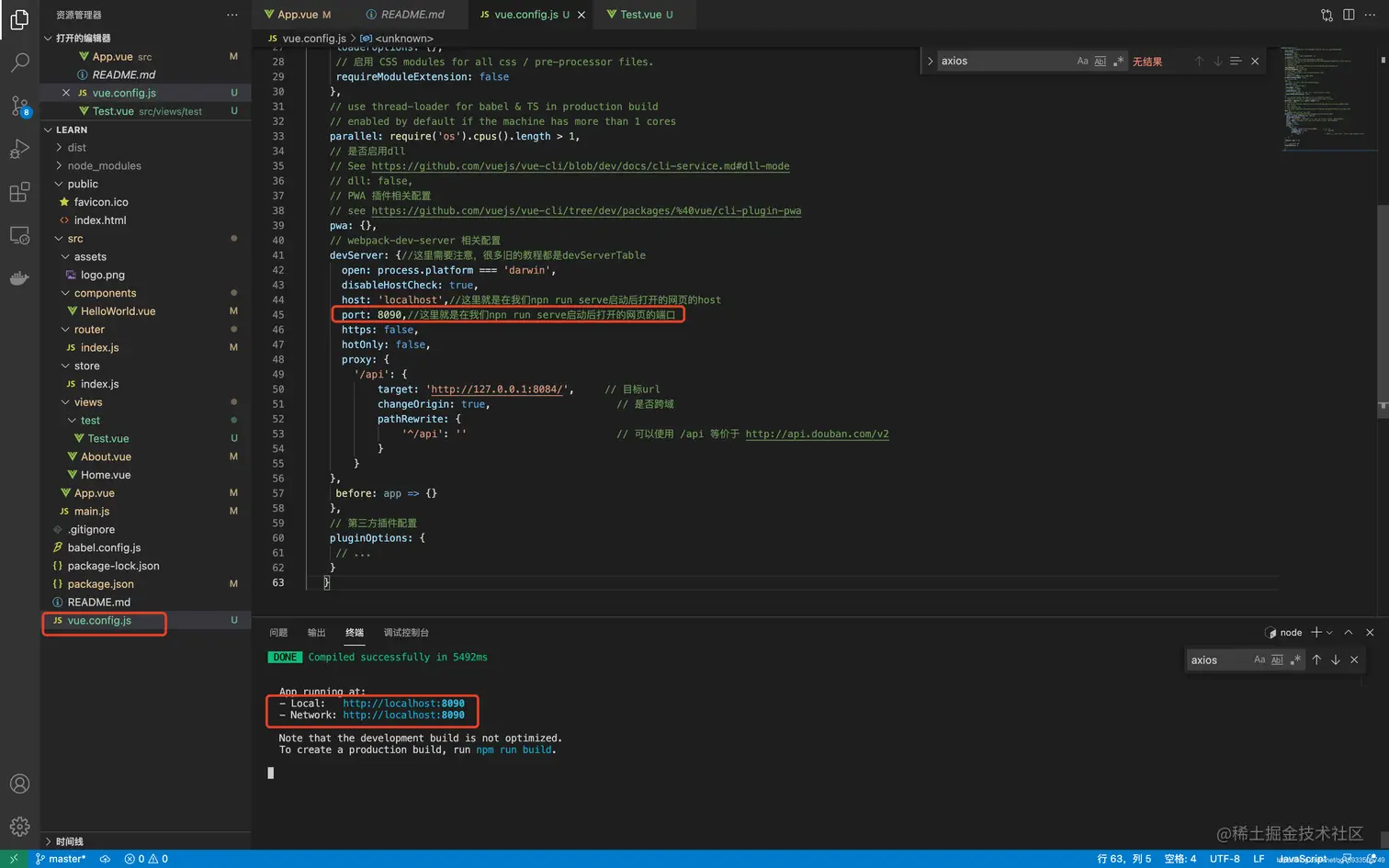Click master branch in status bar
The width and height of the screenshot is (1389, 868).
click(x=61, y=859)
